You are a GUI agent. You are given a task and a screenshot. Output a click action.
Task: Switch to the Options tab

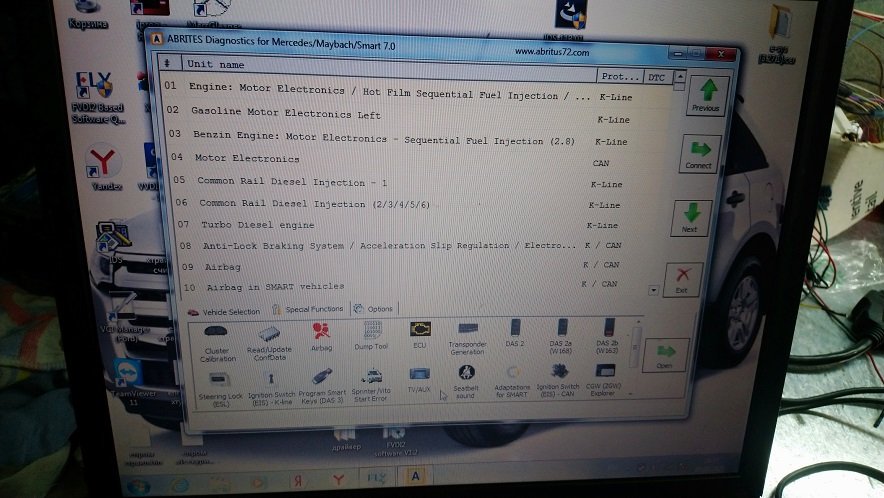point(373,309)
